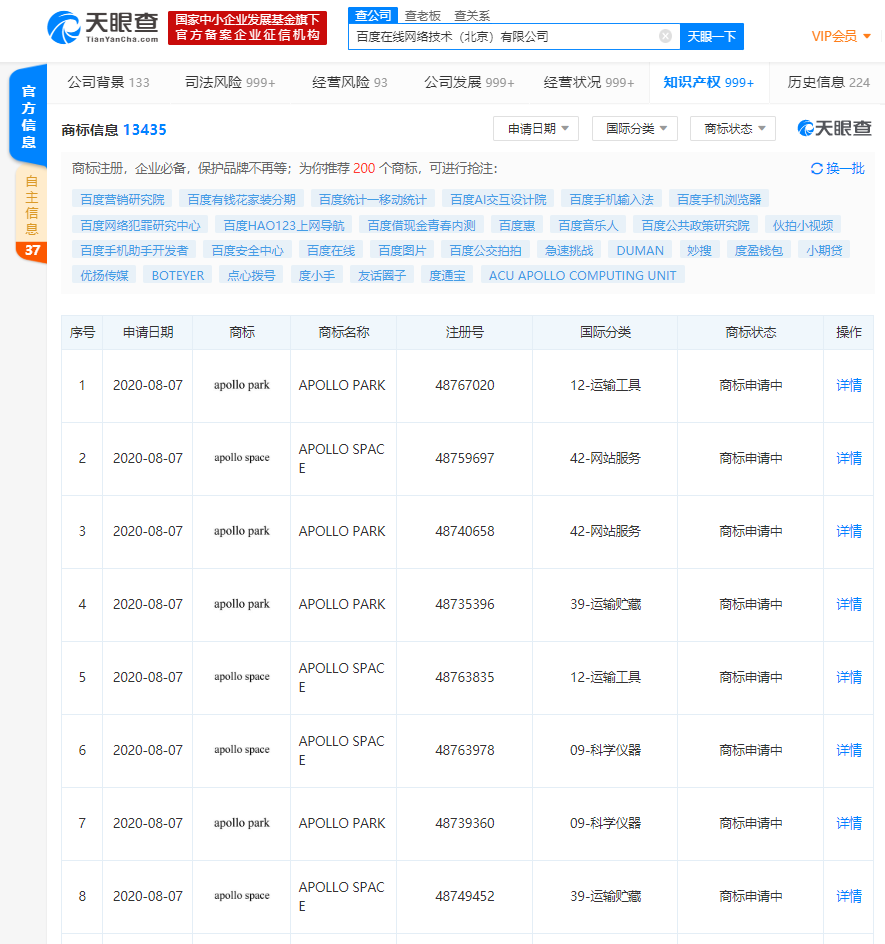The image size is (885, 944).
Task: Select the 知识产权 tab
Action: 709,82
